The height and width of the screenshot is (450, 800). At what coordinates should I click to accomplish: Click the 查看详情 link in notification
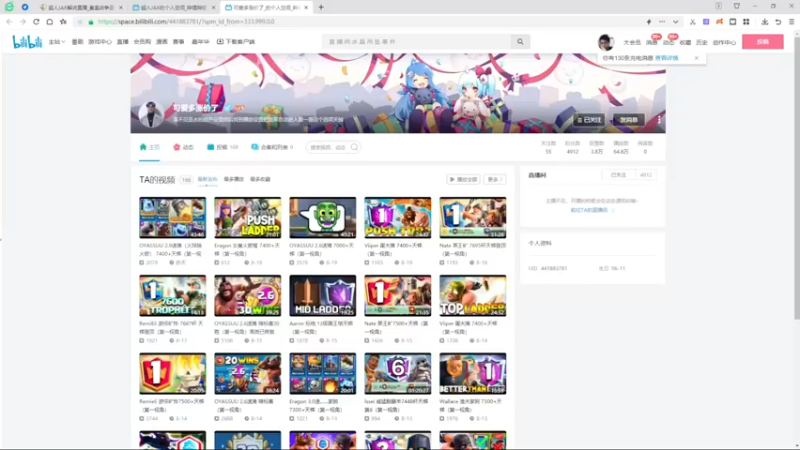(x=667, y=58)
